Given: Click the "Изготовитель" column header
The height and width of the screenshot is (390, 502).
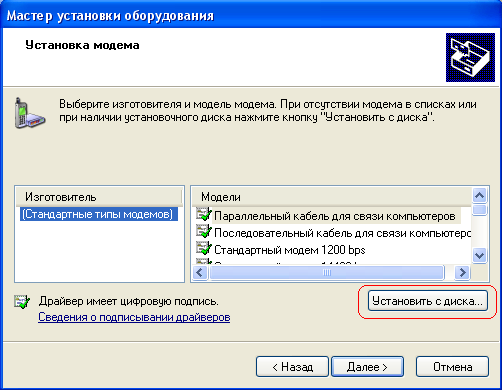Looking at the screenshot, I should pos(99,197).
